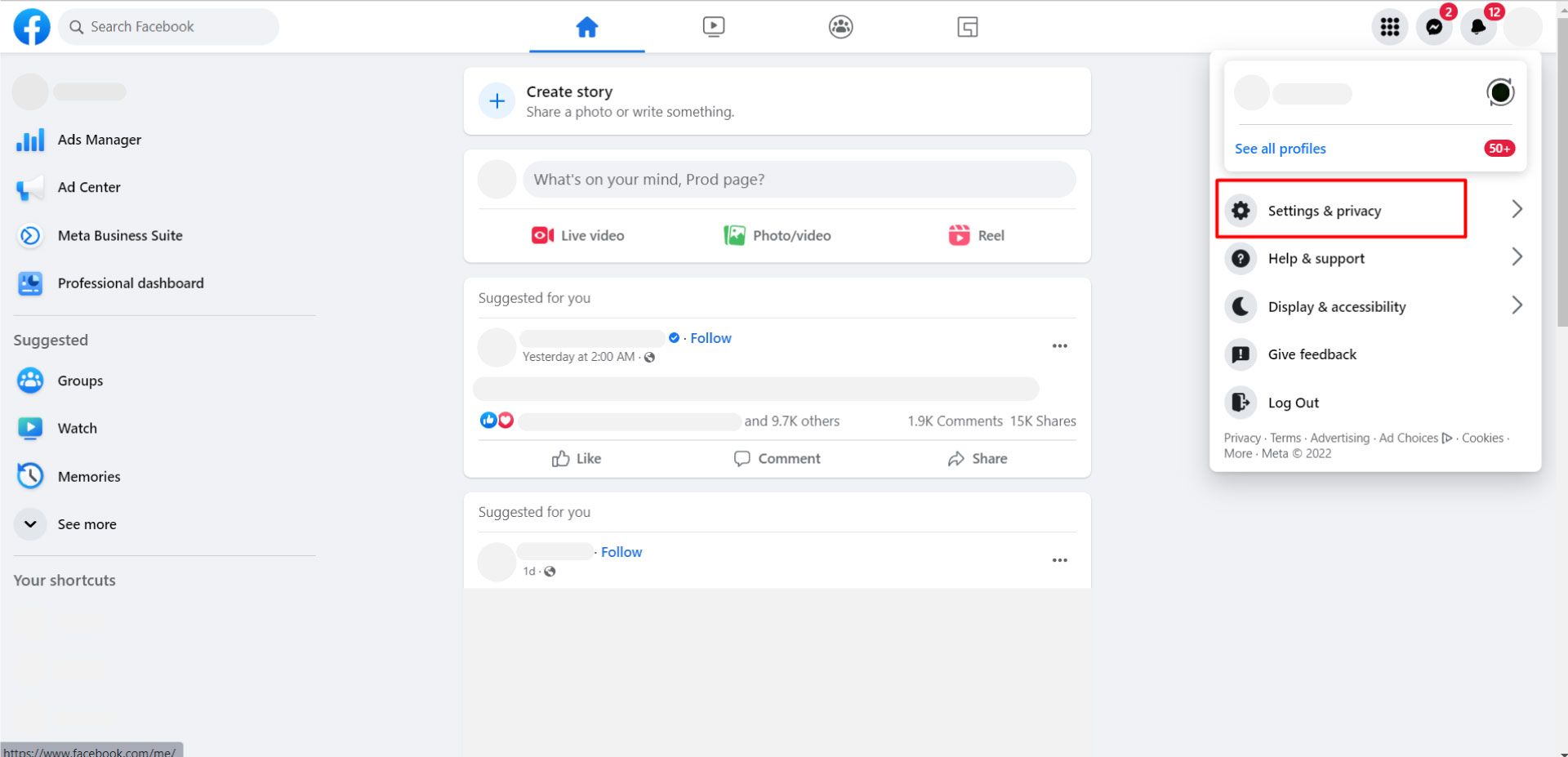Open the notifications bell
1568x757 pixels.
coord(1478,27)
